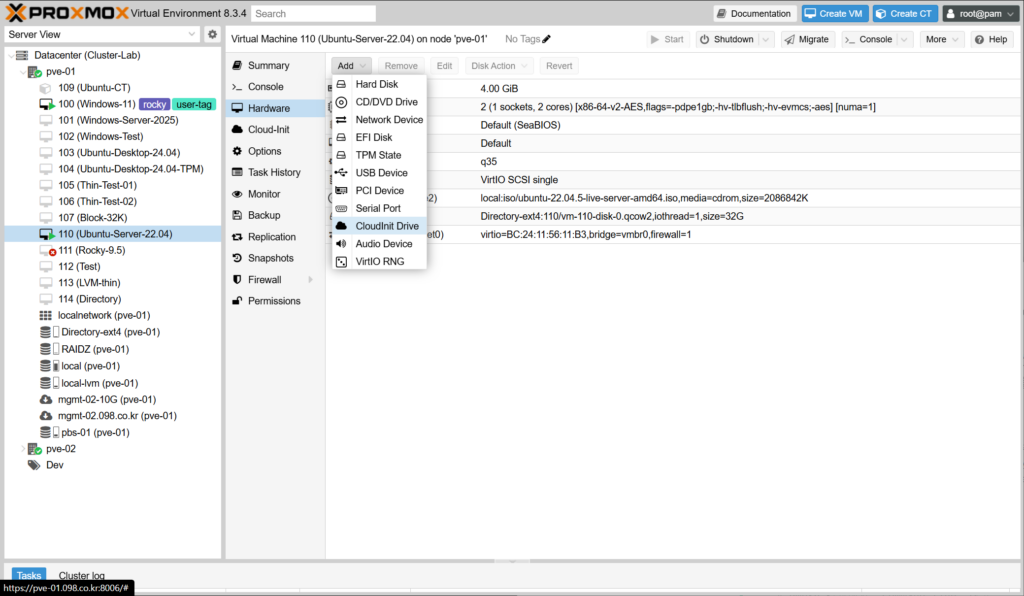Select the RAIDZ storage icon
This screenshot has height=596, width=1024.
pos(46,349)
